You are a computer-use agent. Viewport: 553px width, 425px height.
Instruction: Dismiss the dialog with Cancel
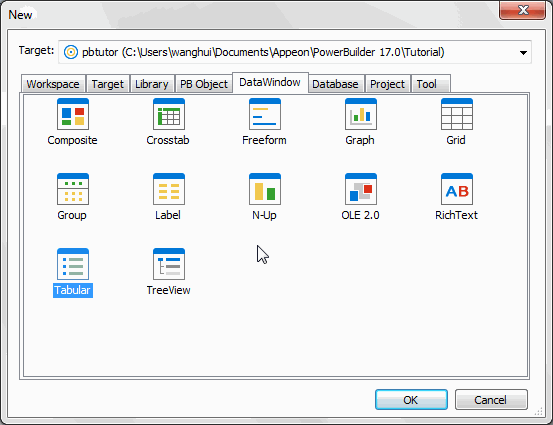[x=491, y=400]
